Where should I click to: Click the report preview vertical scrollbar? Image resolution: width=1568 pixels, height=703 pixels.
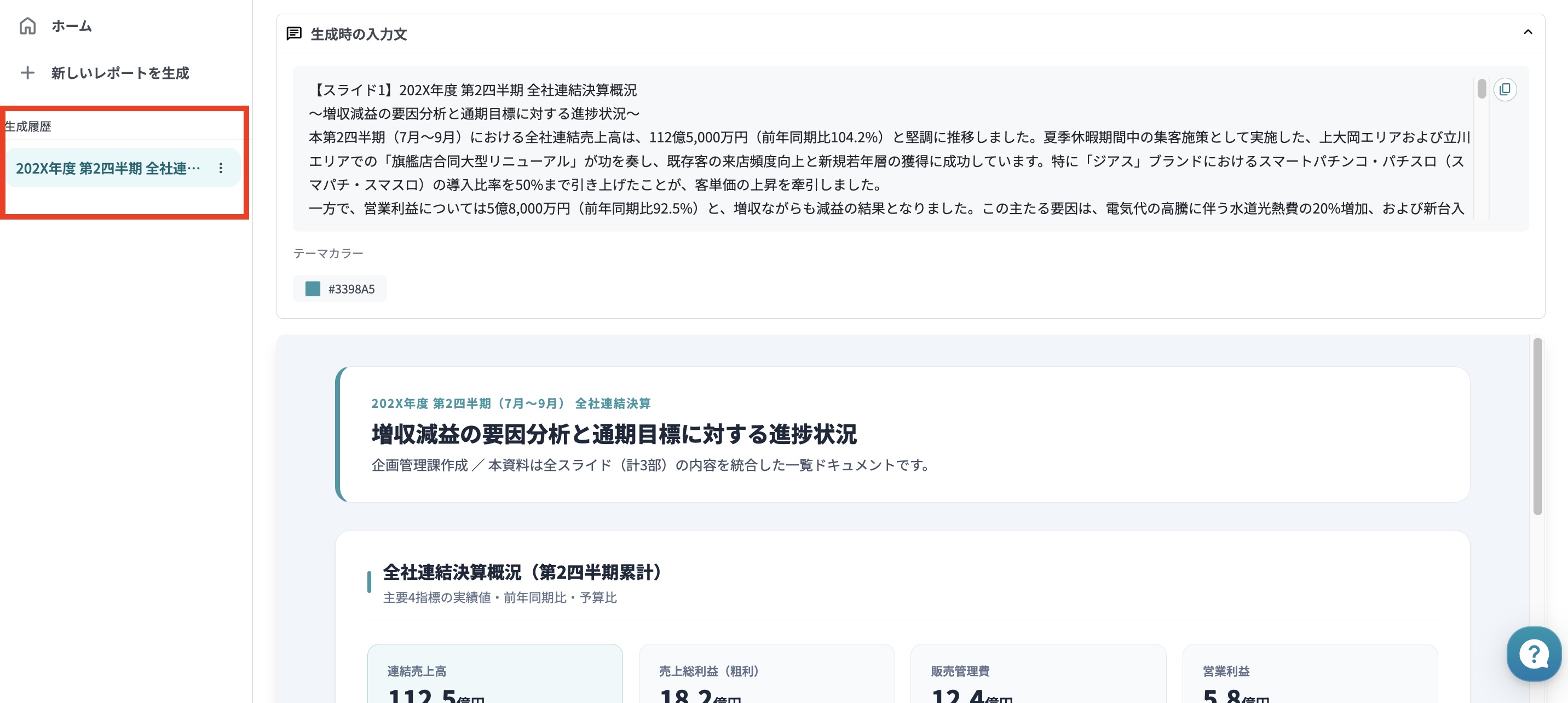click(1537, 427)
